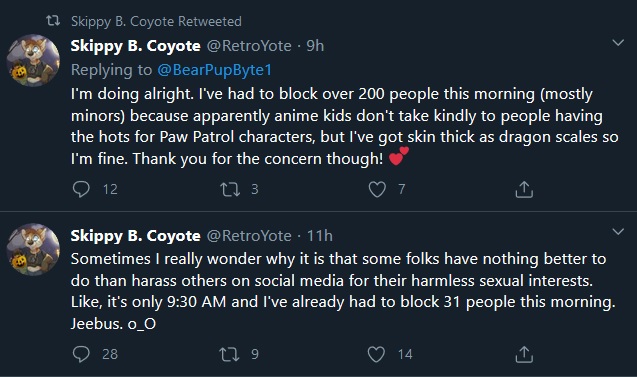Click the 9h timestamp of the first tweet
The height and width of the screenshot is (377, 637).
315,46
